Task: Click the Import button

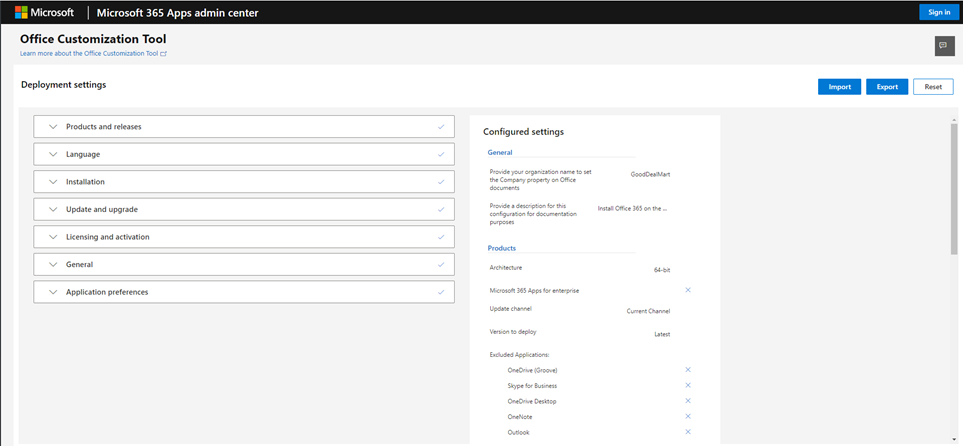Action: click(x=840, y=87)
